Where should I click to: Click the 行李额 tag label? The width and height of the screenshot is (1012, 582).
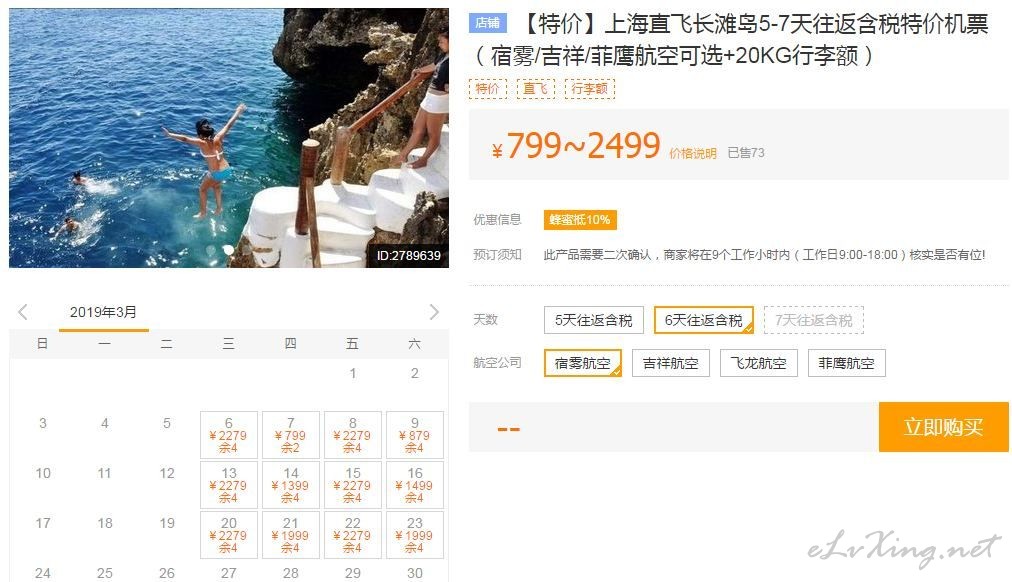[x=590, y=88]
